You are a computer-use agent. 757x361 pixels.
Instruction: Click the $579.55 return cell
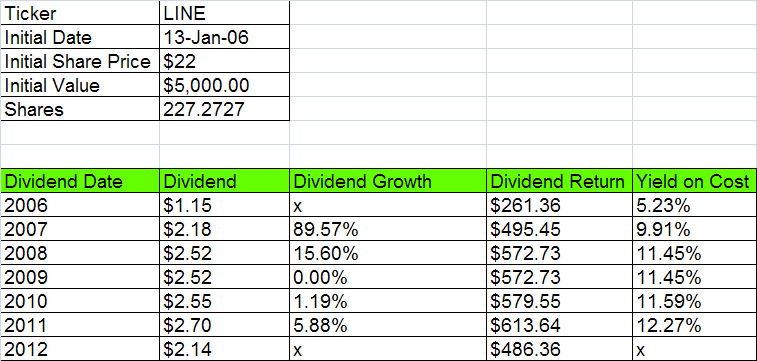pyautogui.click(x=560, y=301)
